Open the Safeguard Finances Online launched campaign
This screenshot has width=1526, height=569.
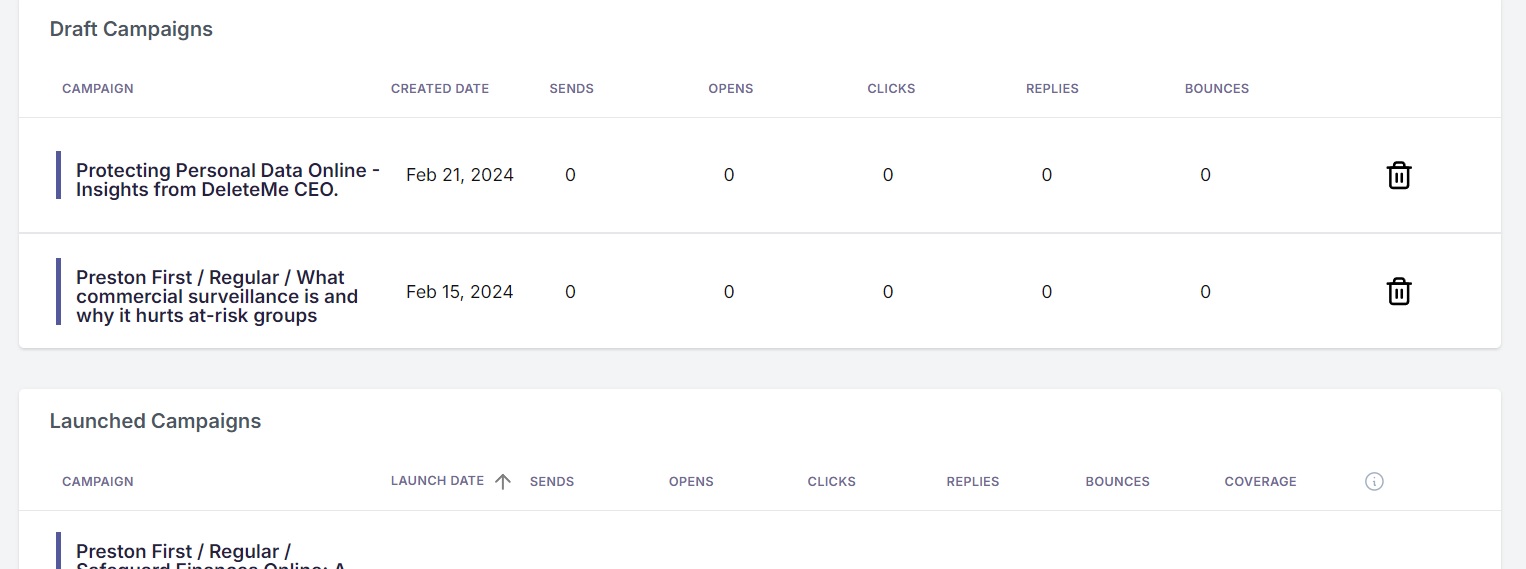[x=211, y=556]
